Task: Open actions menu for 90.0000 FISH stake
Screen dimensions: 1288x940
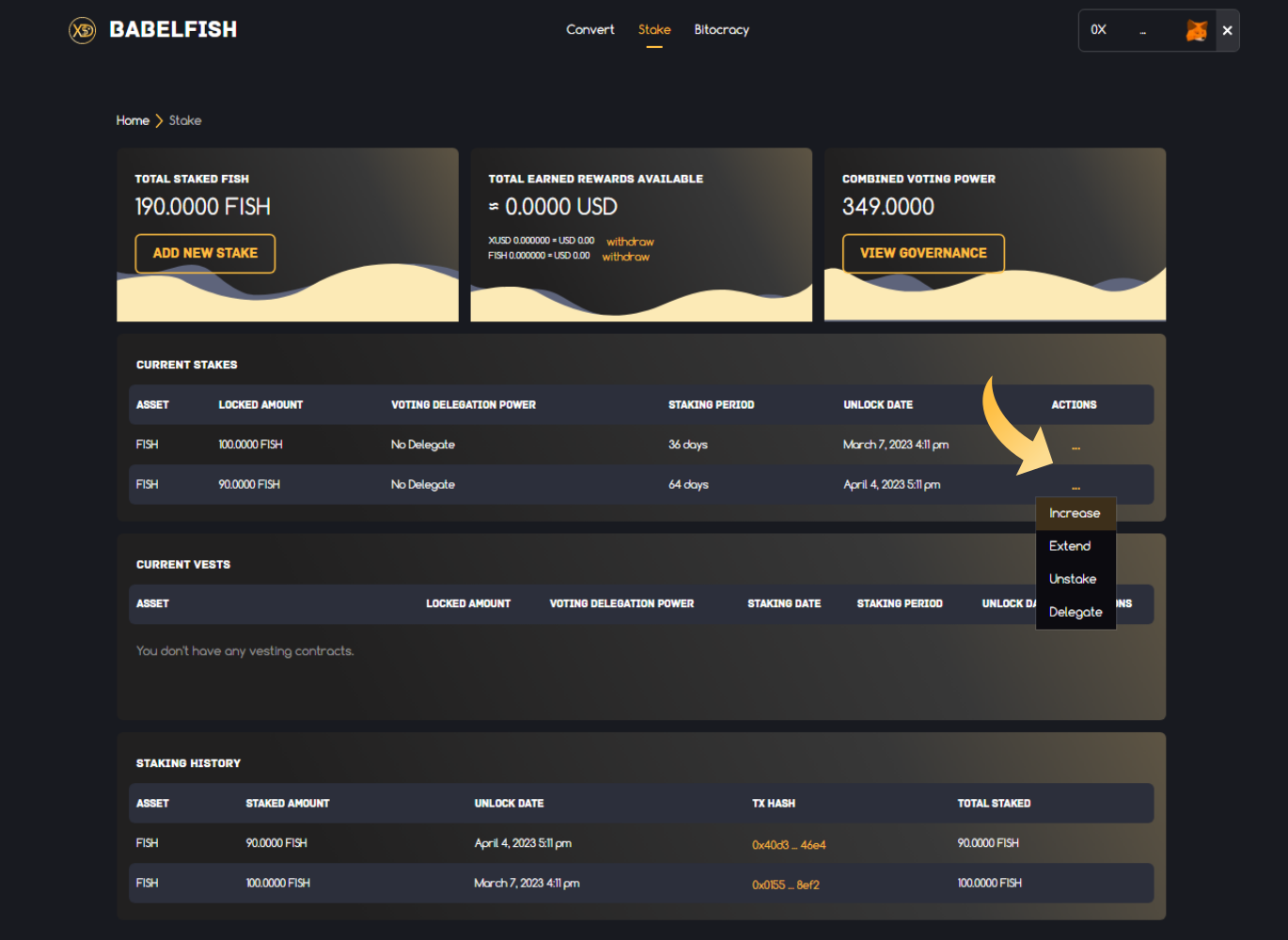Action: [x=1076, y=487]
